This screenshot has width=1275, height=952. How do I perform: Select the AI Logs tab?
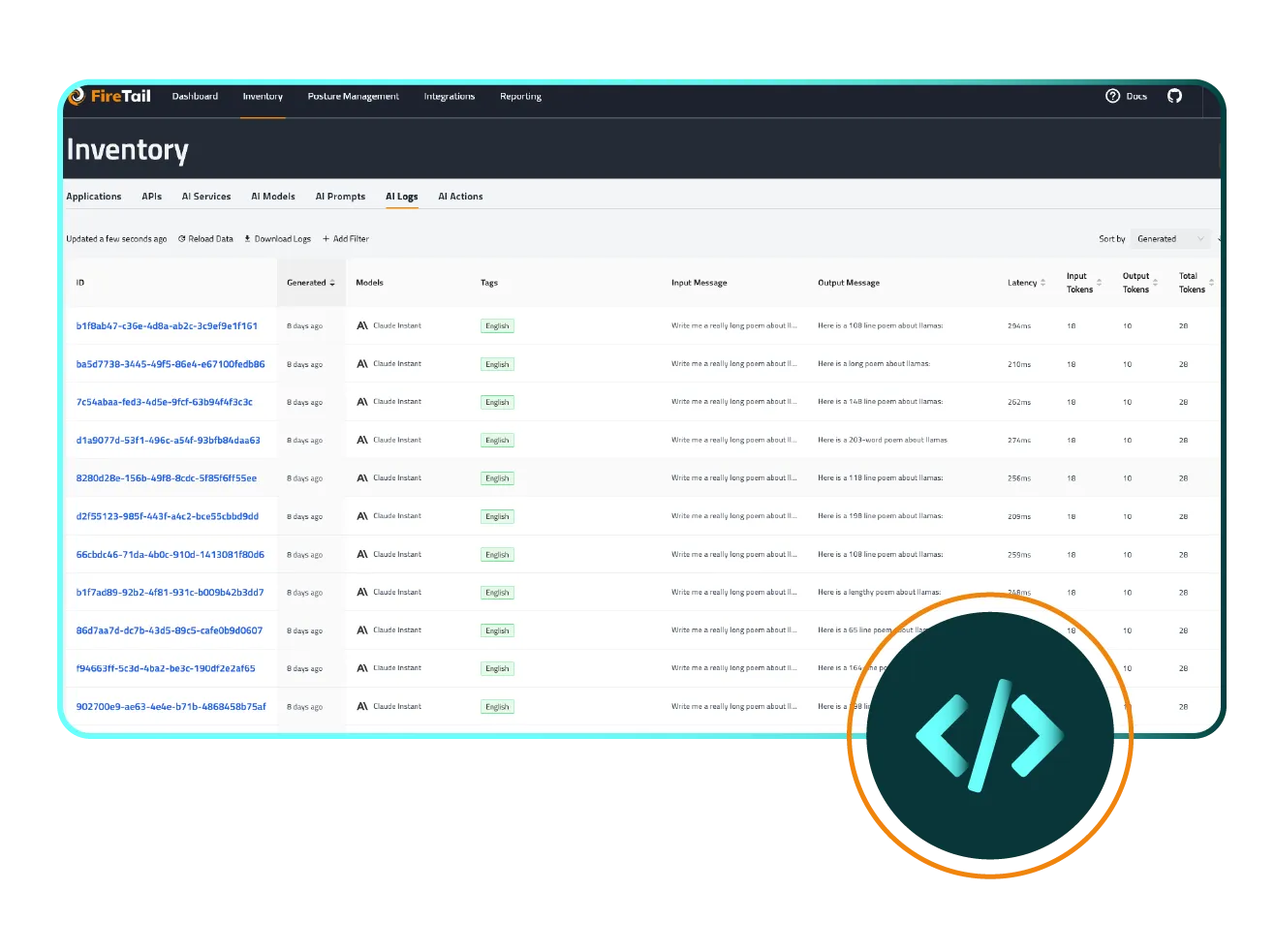(402, 197)
